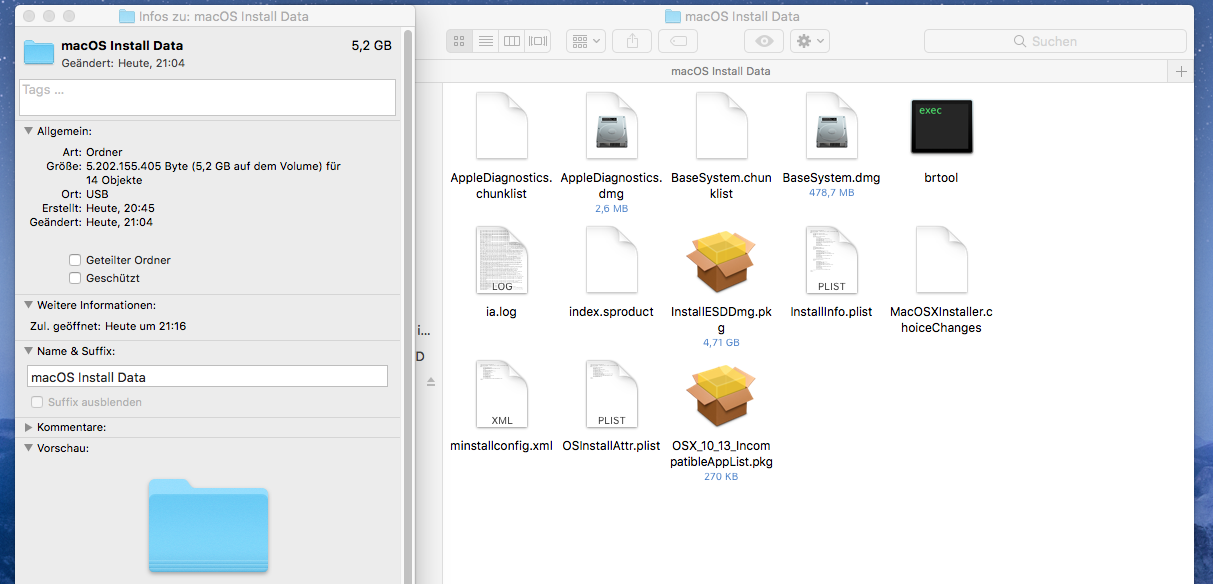
Task: Click the 270 KB size label
Action: (721, 476)
